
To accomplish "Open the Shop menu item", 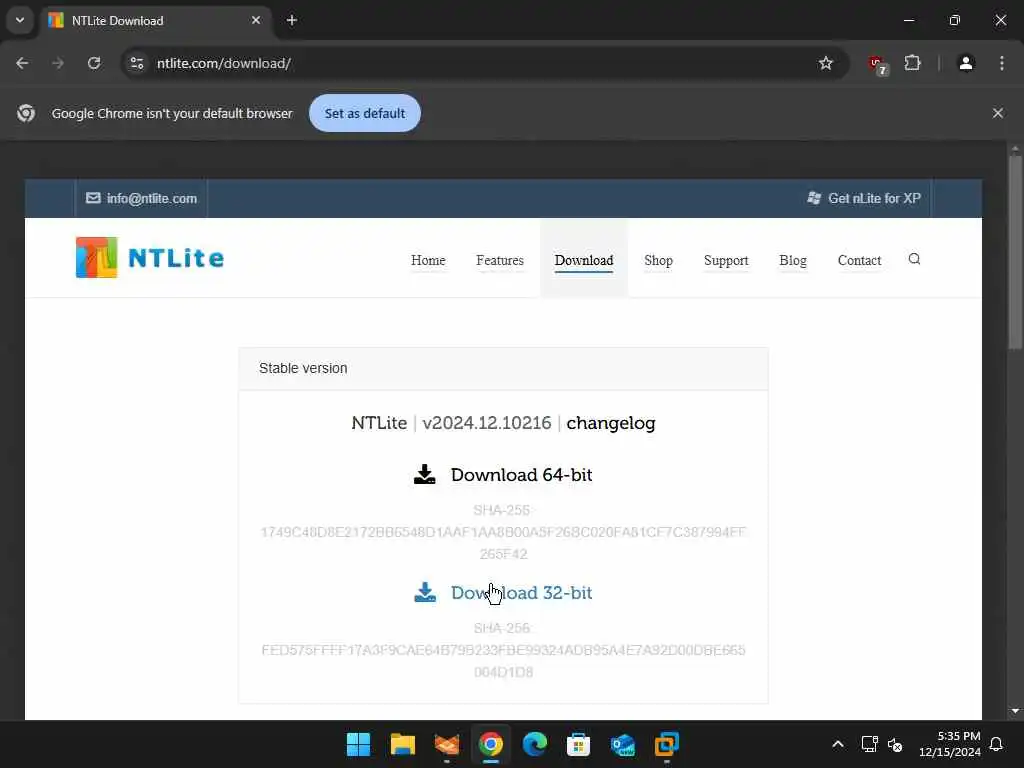I will [x=658, y=260].
